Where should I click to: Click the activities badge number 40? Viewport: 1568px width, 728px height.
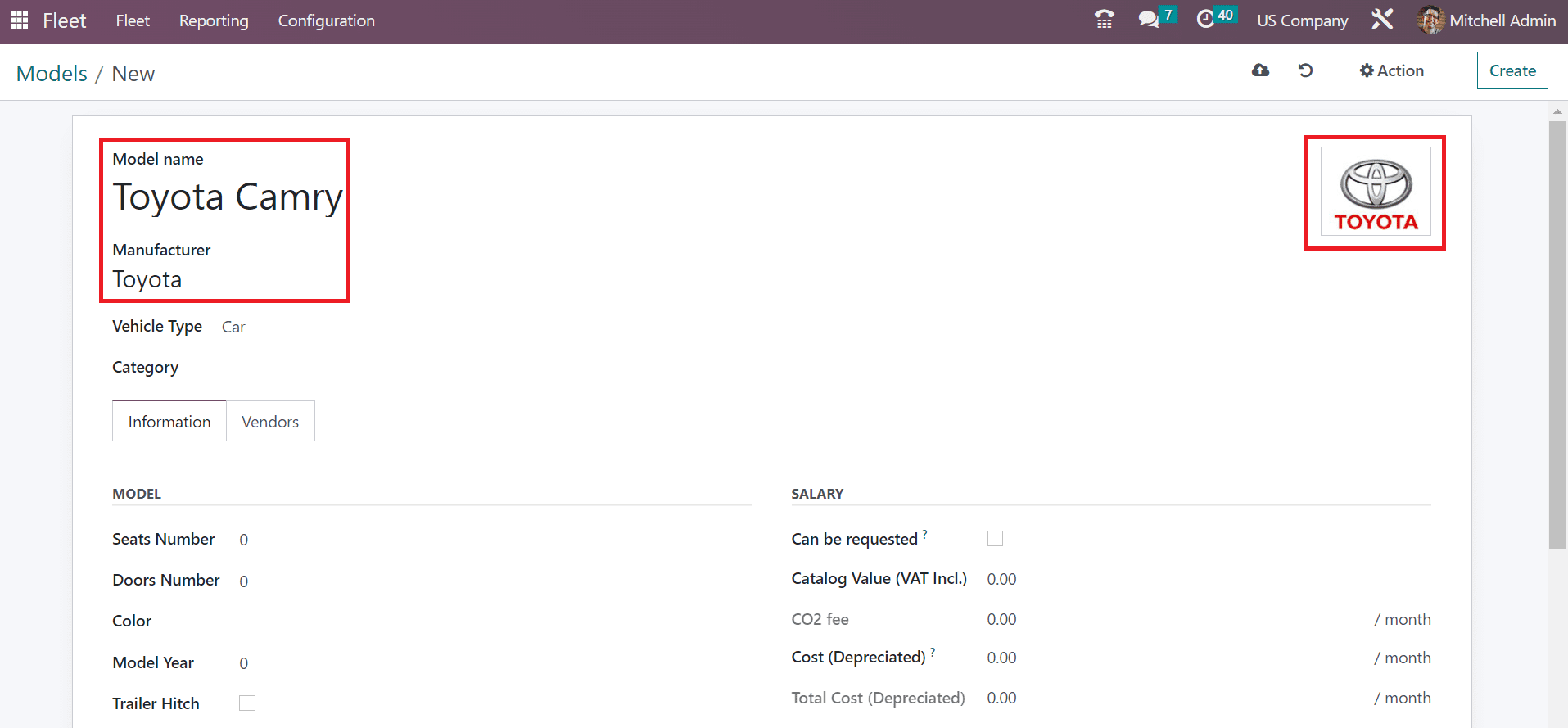point(1225,15)
